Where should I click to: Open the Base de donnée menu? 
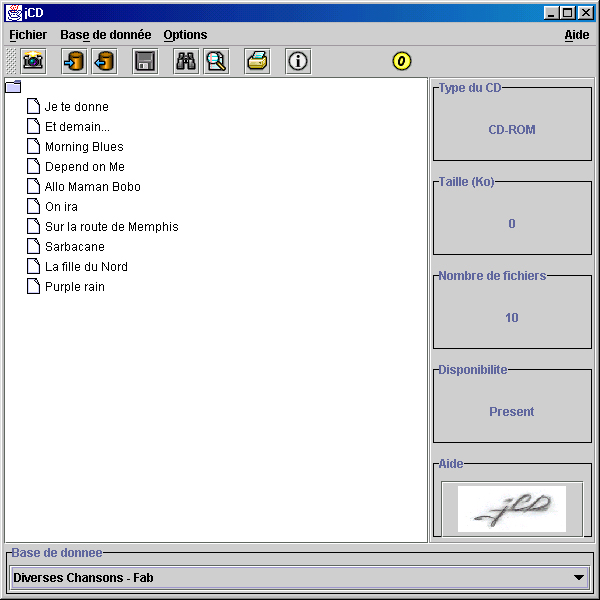coord(105,35)
